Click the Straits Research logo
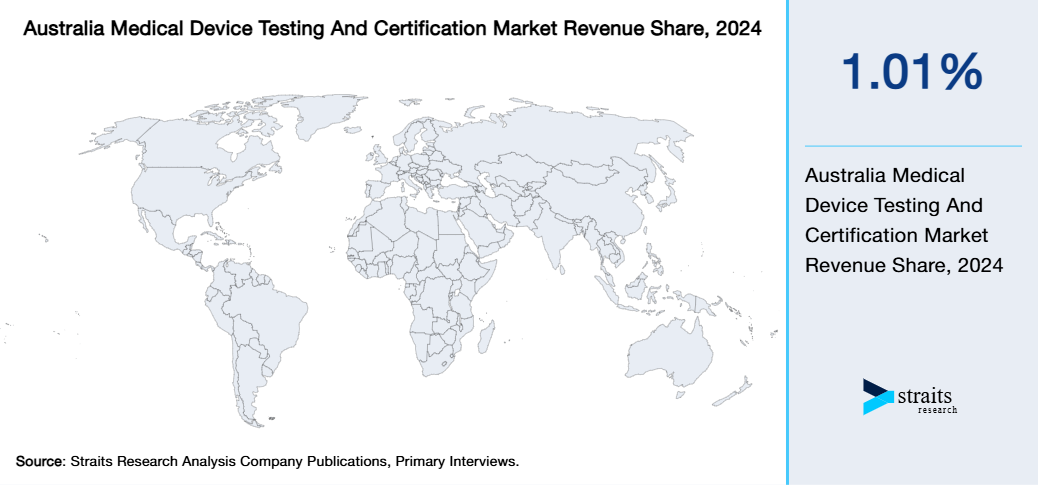Image resolution: width=1038 pixels, height=485 pixels. pos(910,396)
